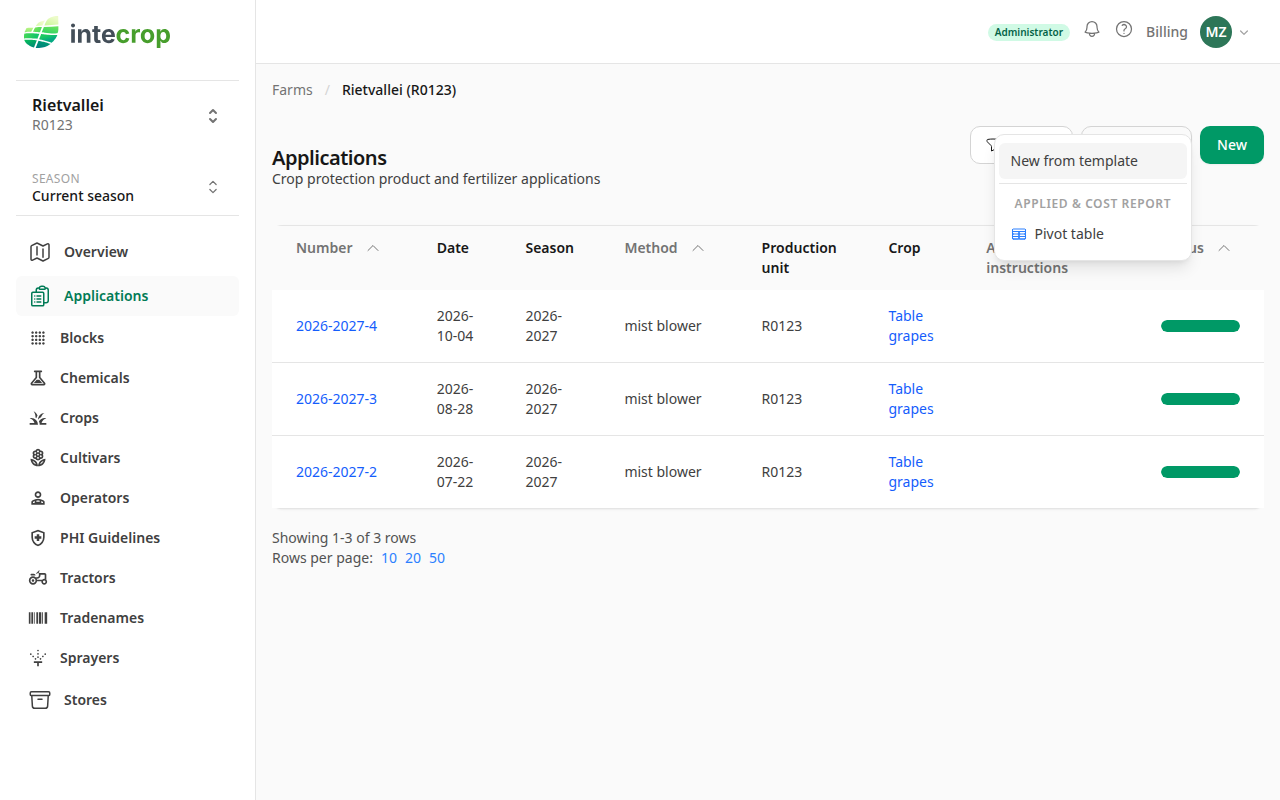1280x800 pixels.
Task: Open the help question mark icon
Action: pos(1124,30)
